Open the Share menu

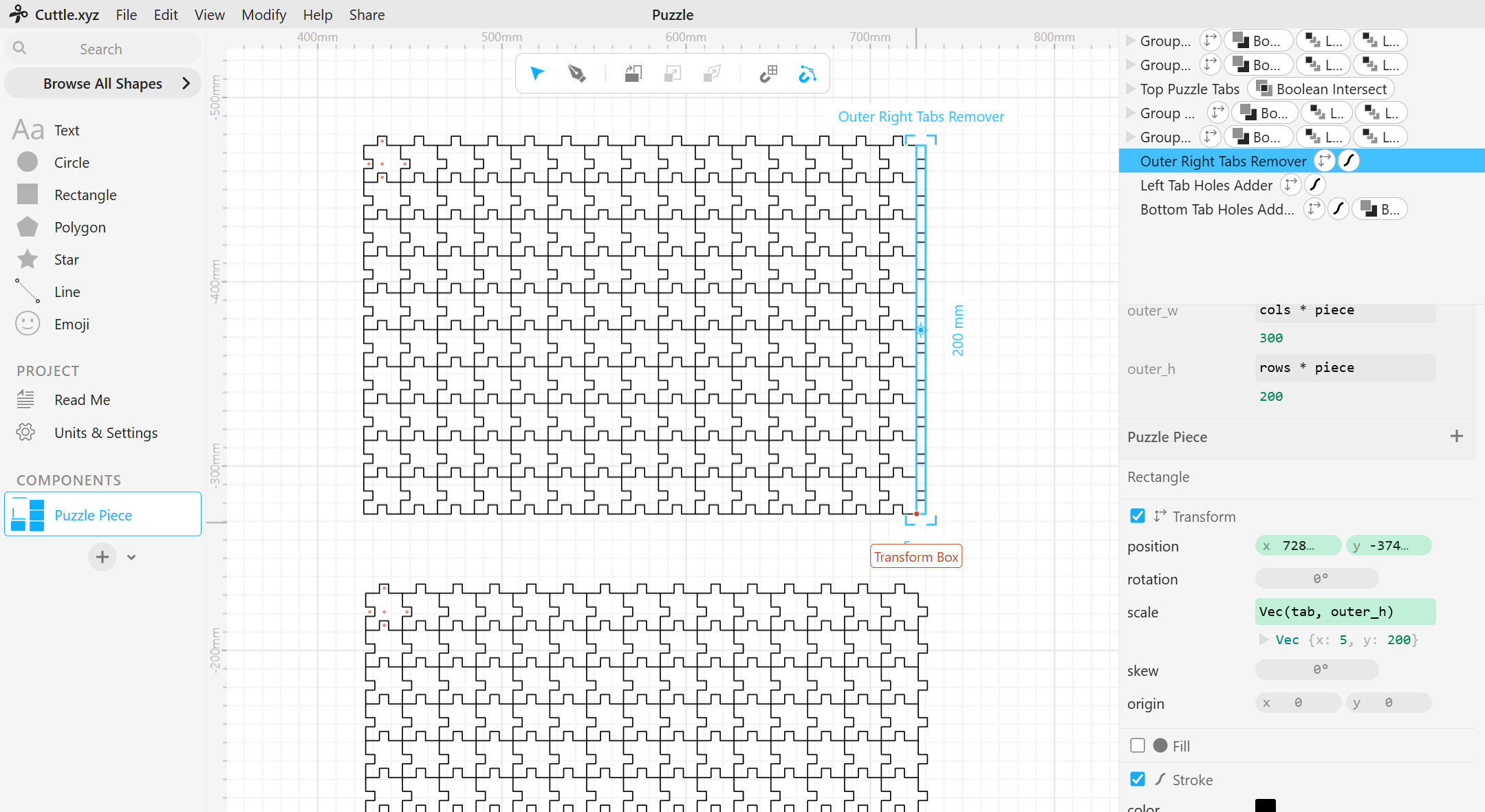(367, 14)
